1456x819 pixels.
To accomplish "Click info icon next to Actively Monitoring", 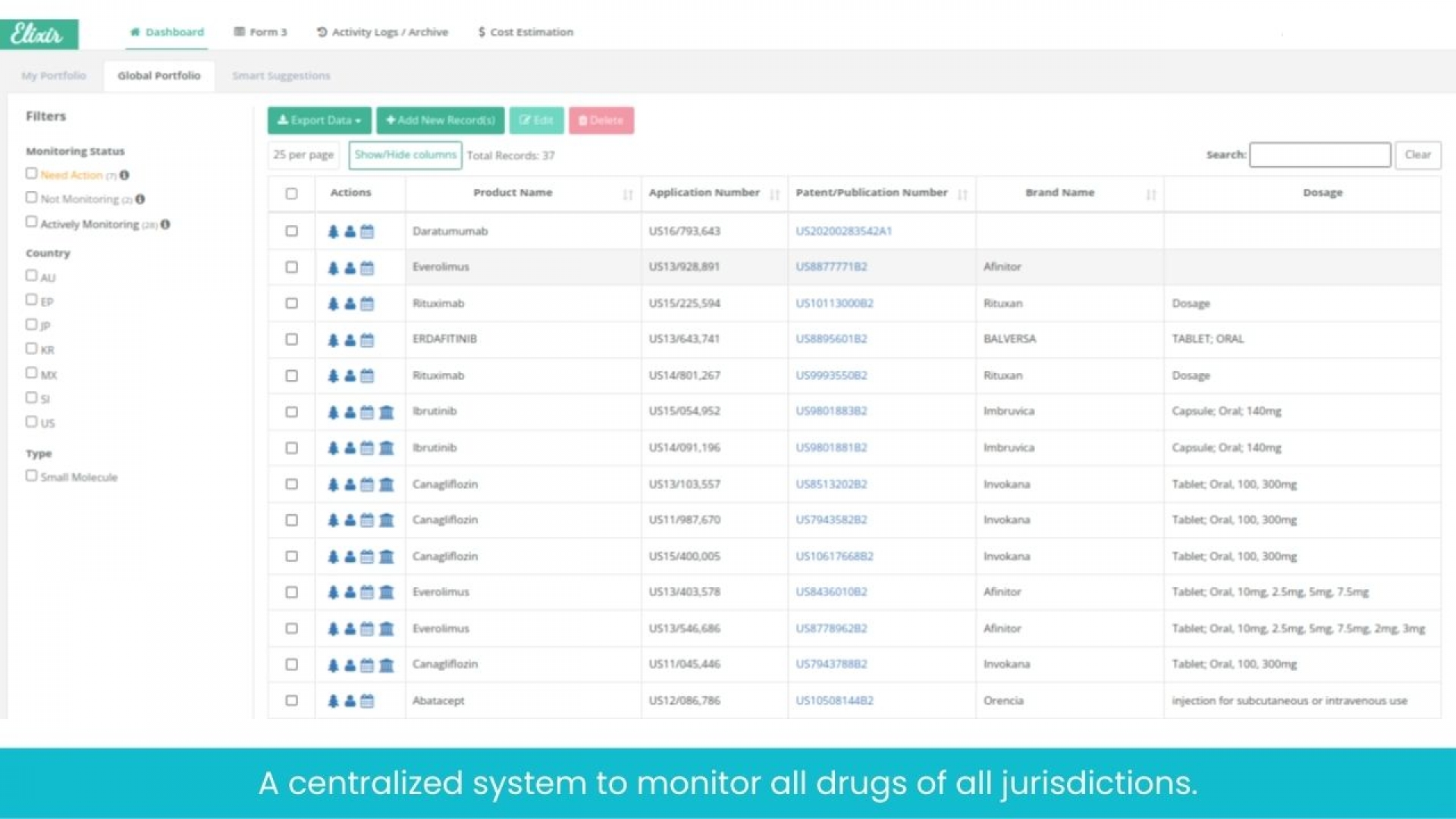I will pyautogui.click(x=165, y=224).
